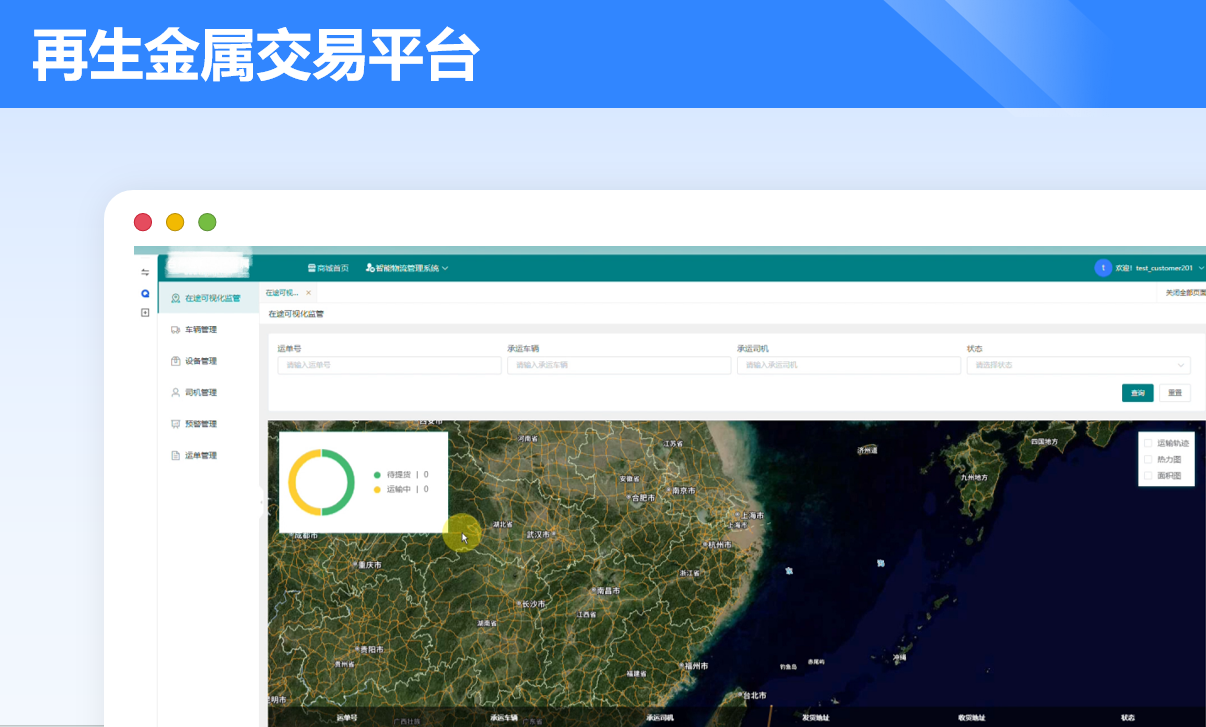The height and width of the screenshot is (727, 1206).
Task: Focus the 承运司机 input field
Action: [849, 365]
